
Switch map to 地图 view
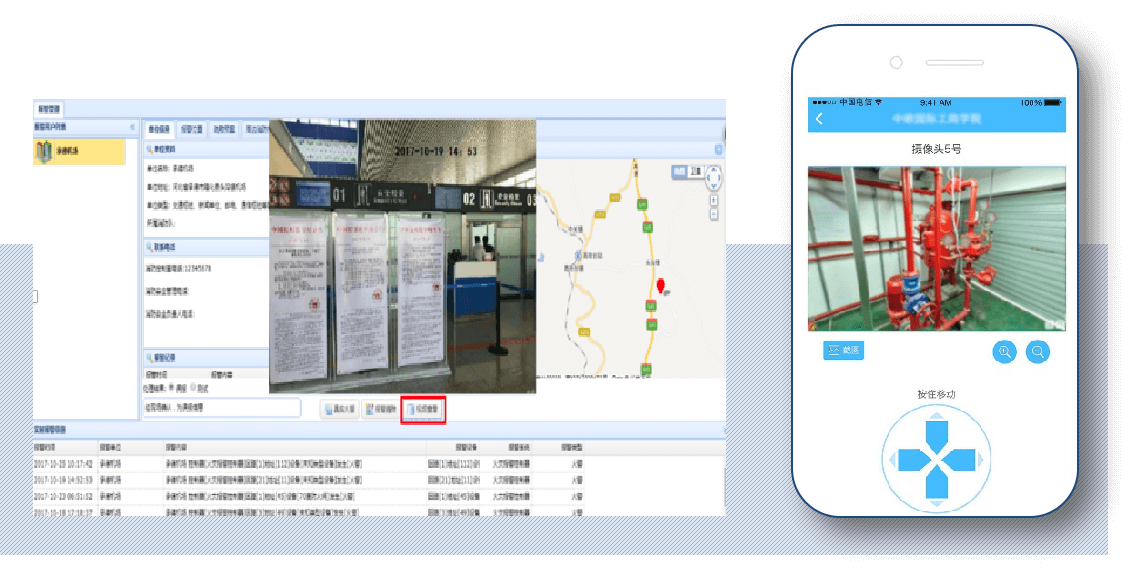pos(679,172)
